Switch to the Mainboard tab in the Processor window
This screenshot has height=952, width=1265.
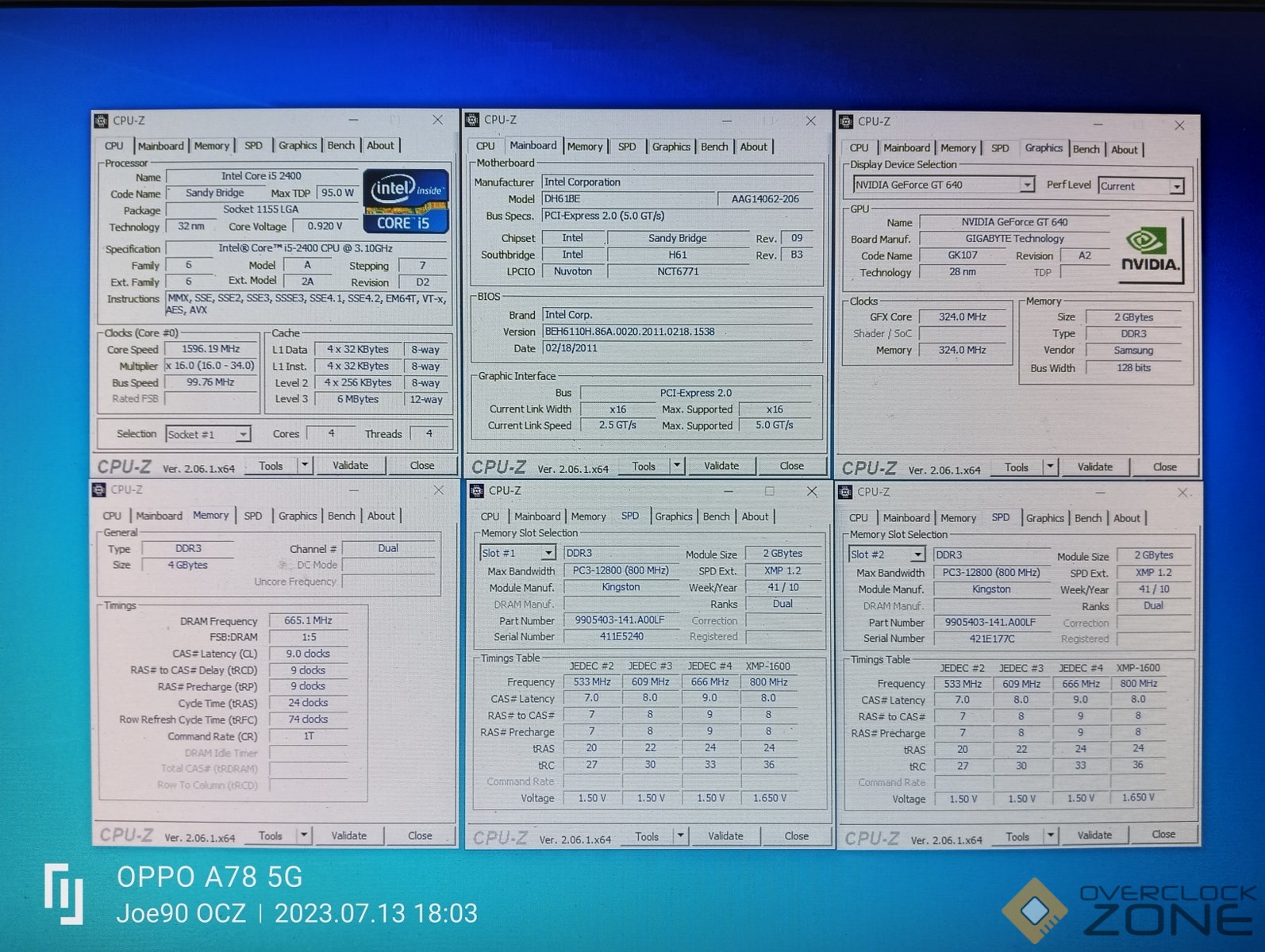coord(160,146)
